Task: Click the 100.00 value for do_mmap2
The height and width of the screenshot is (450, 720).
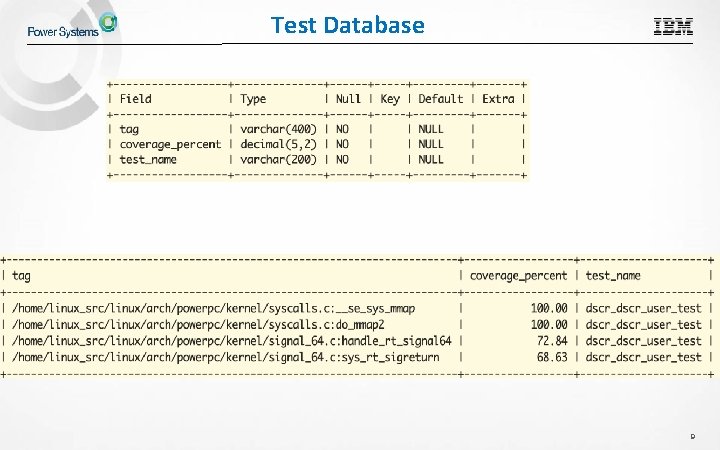Action: tap(549, 325)
